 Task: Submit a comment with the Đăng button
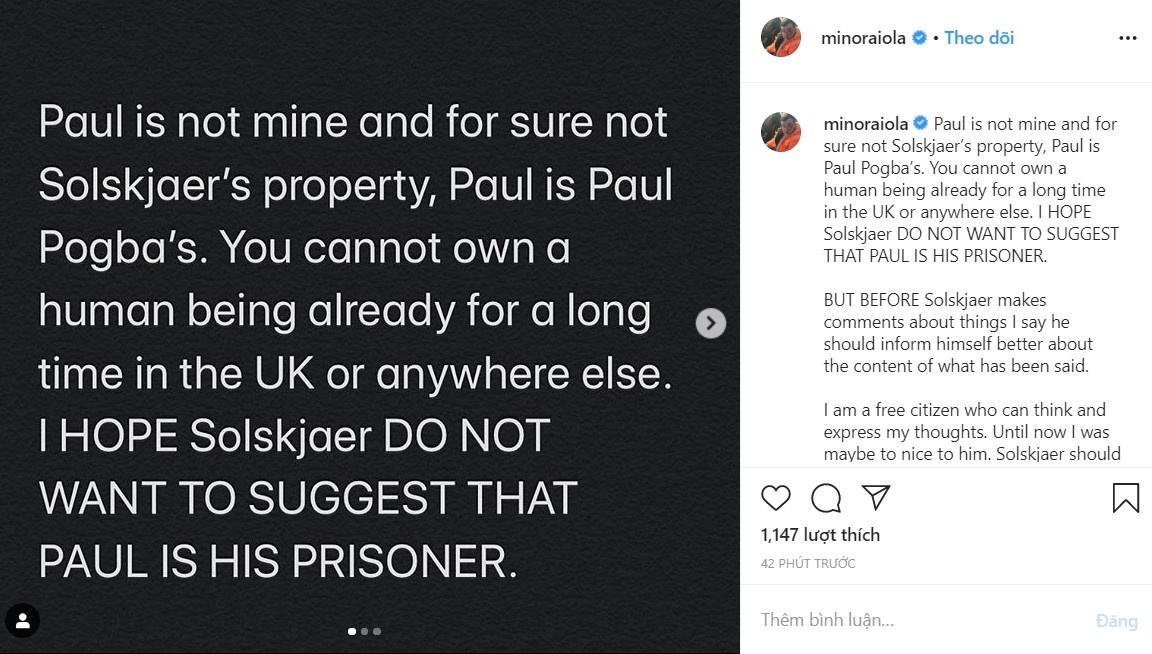point(1118,620)
